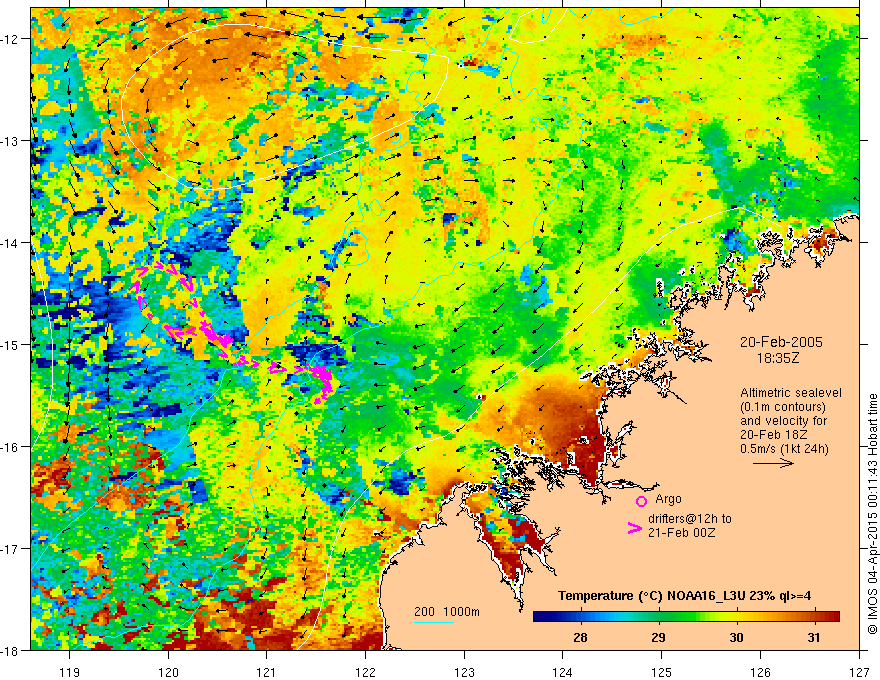The height and width of the screenshot is (680, 880).
Task: Click the '20-Feb 18Z' text
Action: pyautogui.click(x=773, y=435)
